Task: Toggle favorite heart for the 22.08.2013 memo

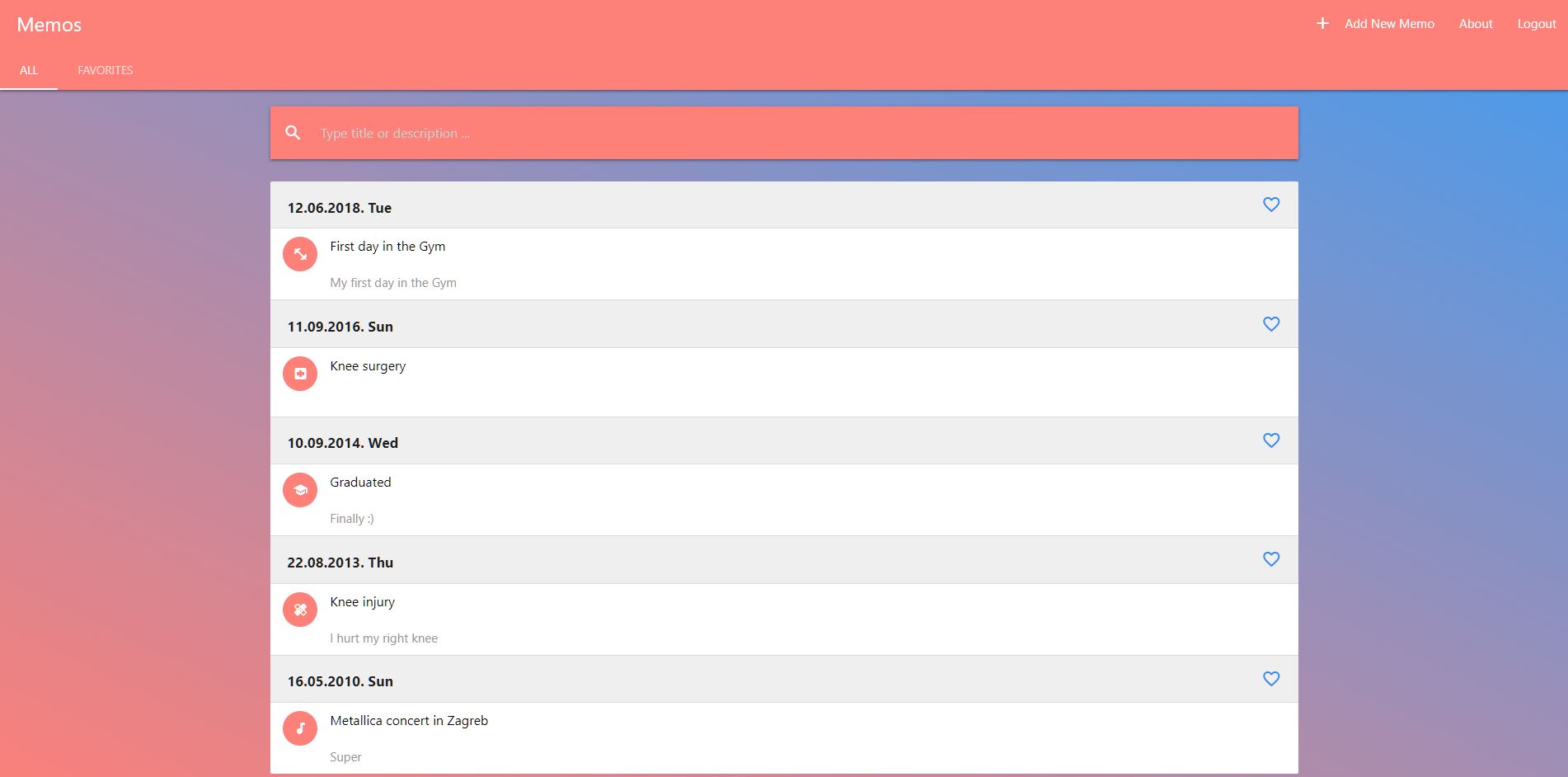Action: coord(1271,559)
